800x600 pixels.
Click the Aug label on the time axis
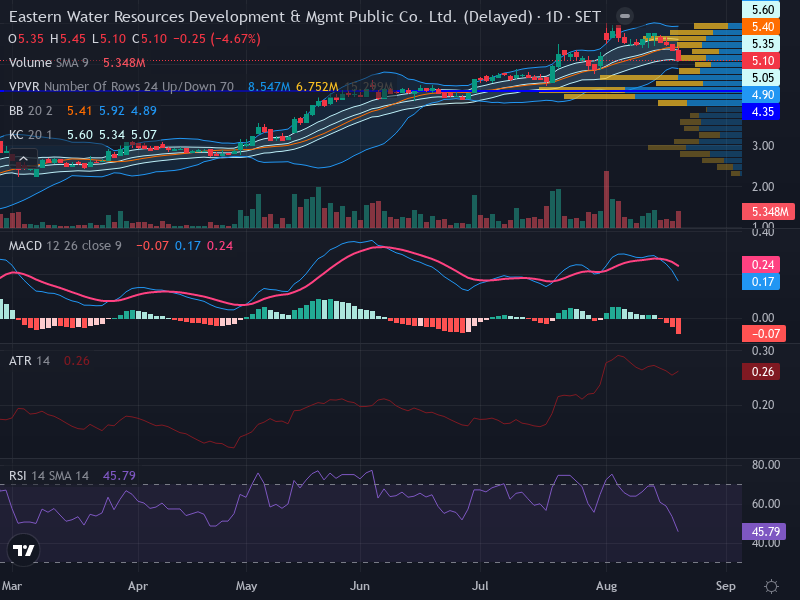(x=606, y=586)
